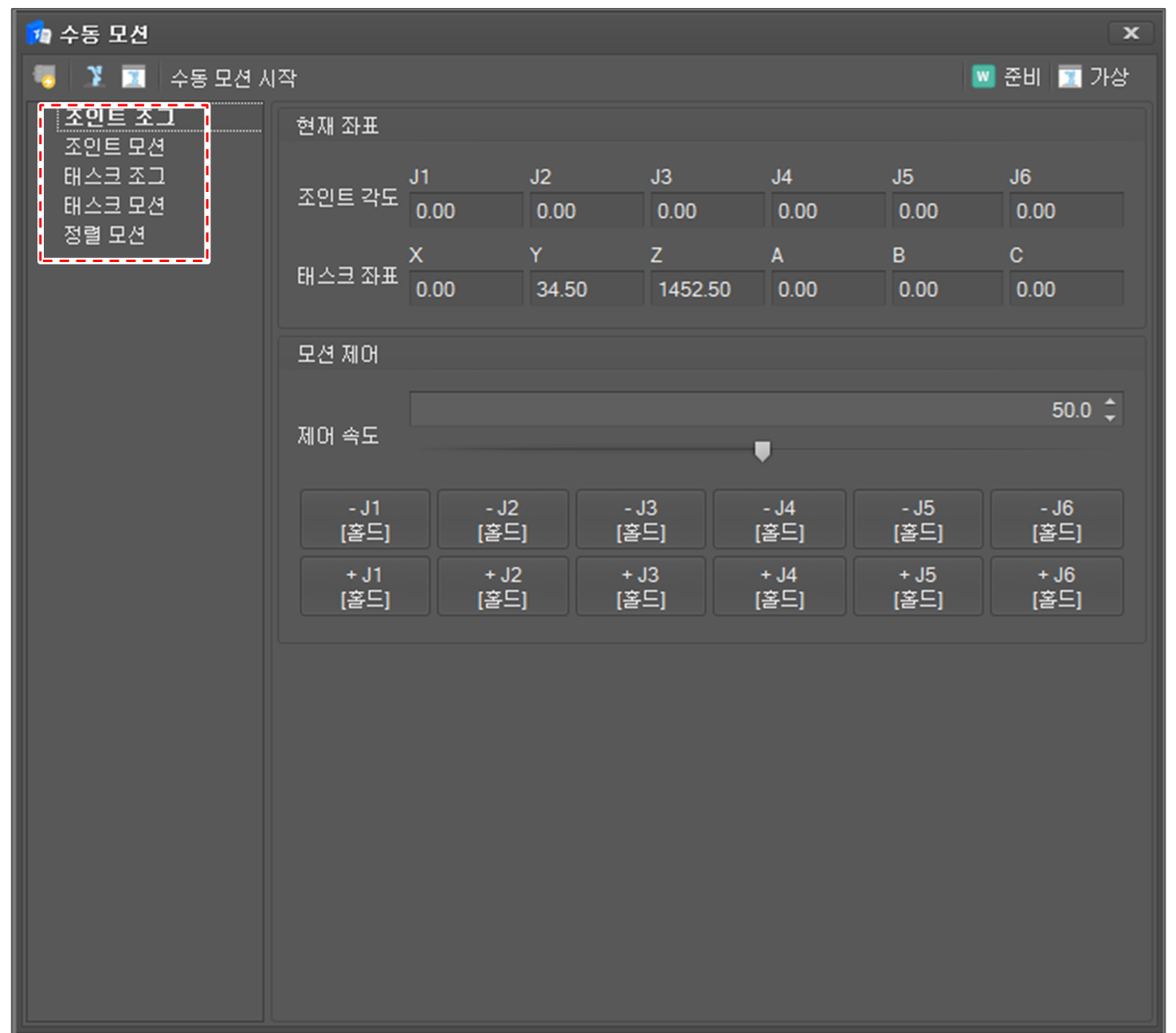Click the blue robot arm toolbar icon
This screenshot has width=1176, height=1033.
point(95,76)
